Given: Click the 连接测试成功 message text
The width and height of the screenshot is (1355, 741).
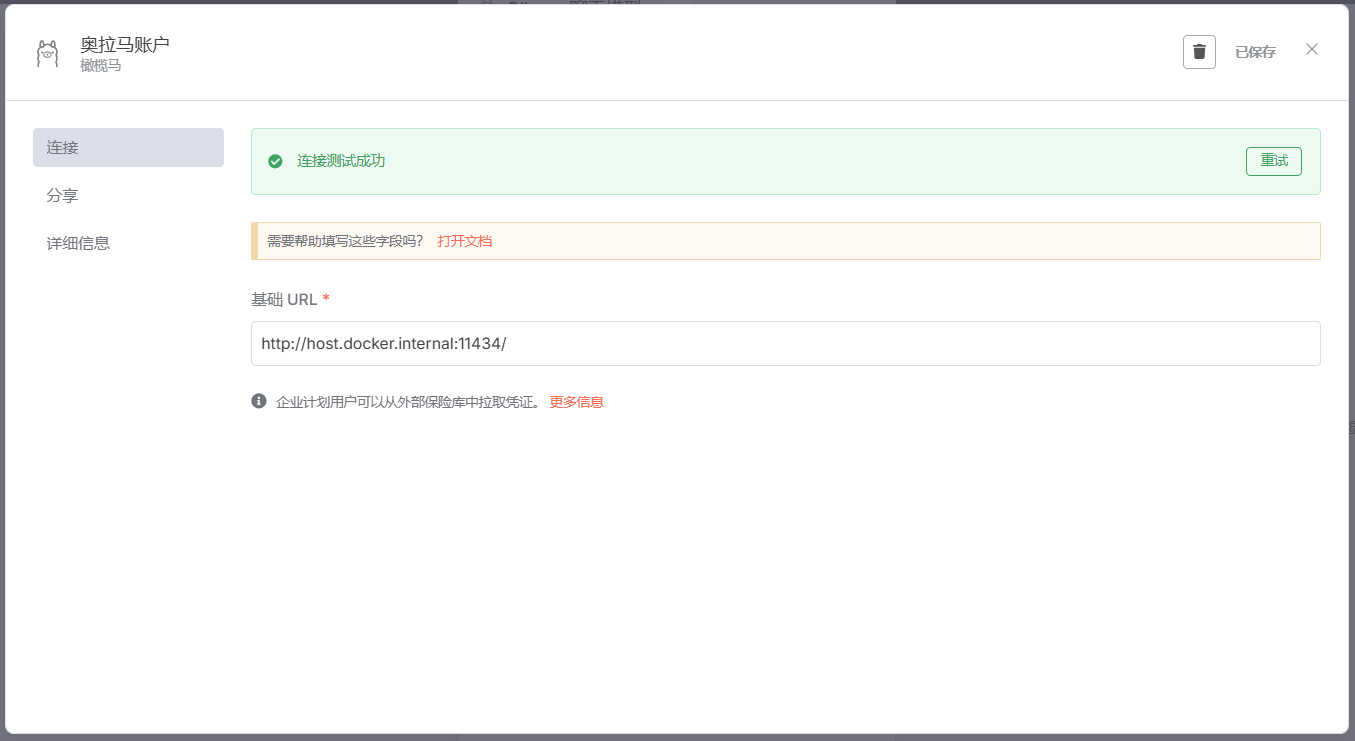Looking at the screenshot, I should [x=341, y=161].
